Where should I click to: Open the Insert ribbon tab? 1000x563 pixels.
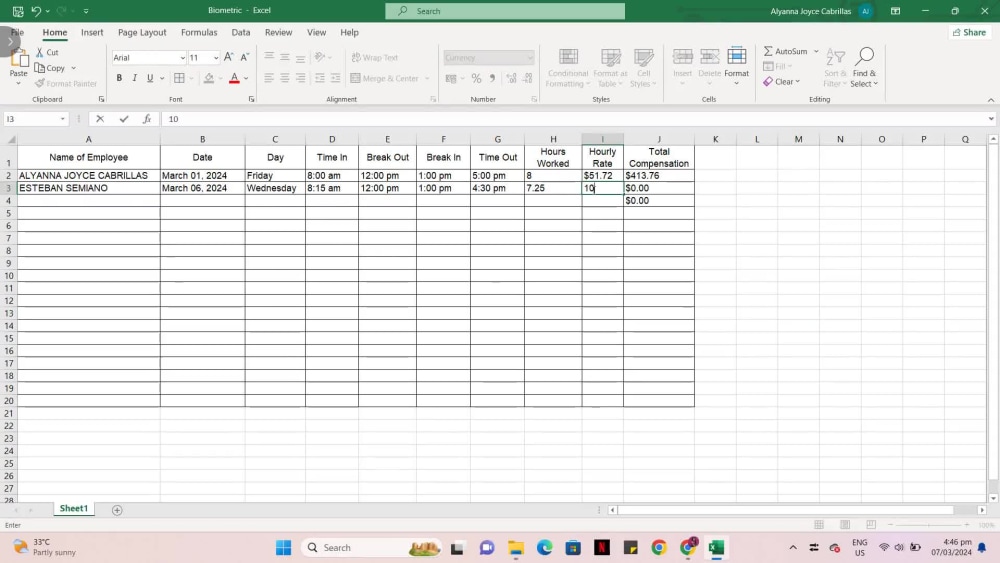point(92,33)
